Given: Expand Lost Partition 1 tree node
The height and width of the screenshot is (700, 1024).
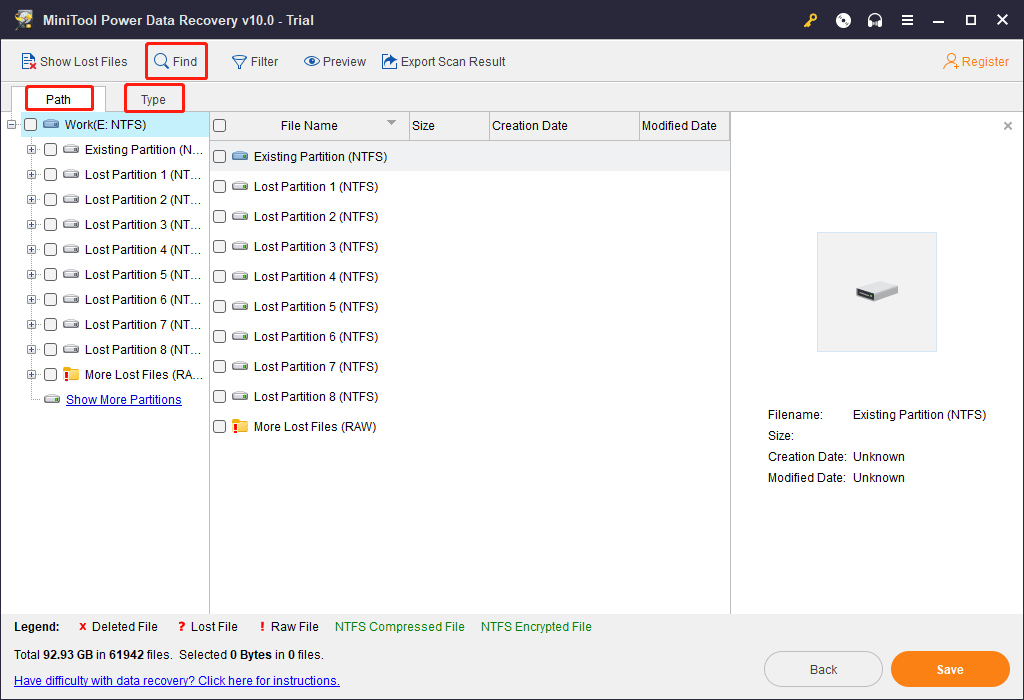Looking at the screenshot, I should click(x=31, y=174).
